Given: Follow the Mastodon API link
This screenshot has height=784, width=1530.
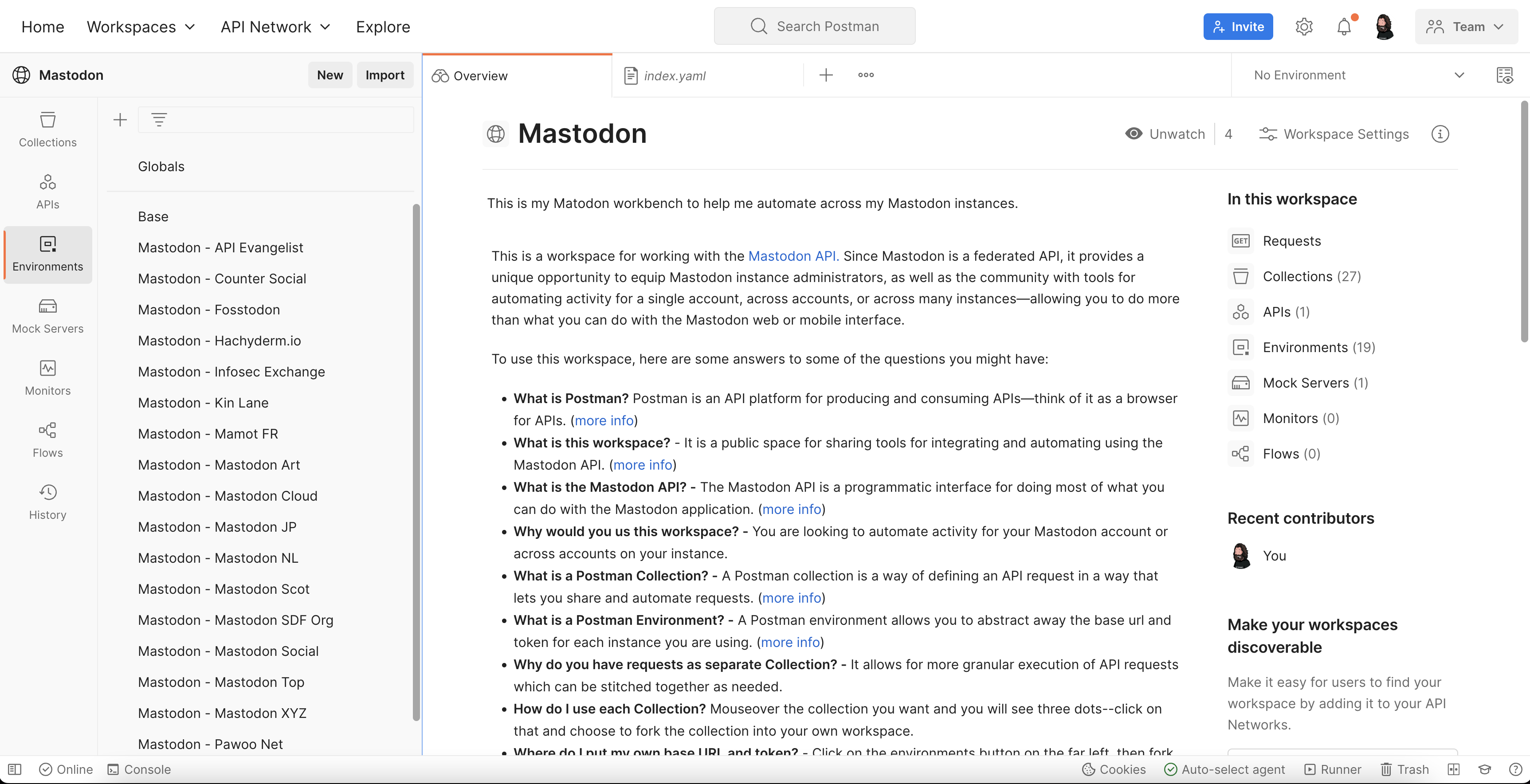Looking at the screenshot, I should click(x=793, y=256).
